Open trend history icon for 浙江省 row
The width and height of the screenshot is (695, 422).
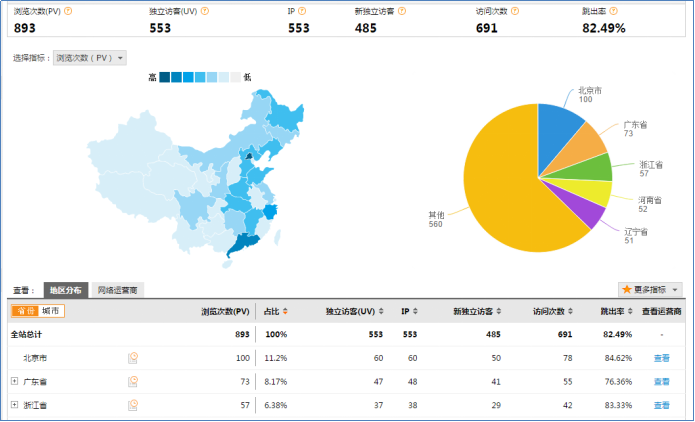[x=133, y=405]
